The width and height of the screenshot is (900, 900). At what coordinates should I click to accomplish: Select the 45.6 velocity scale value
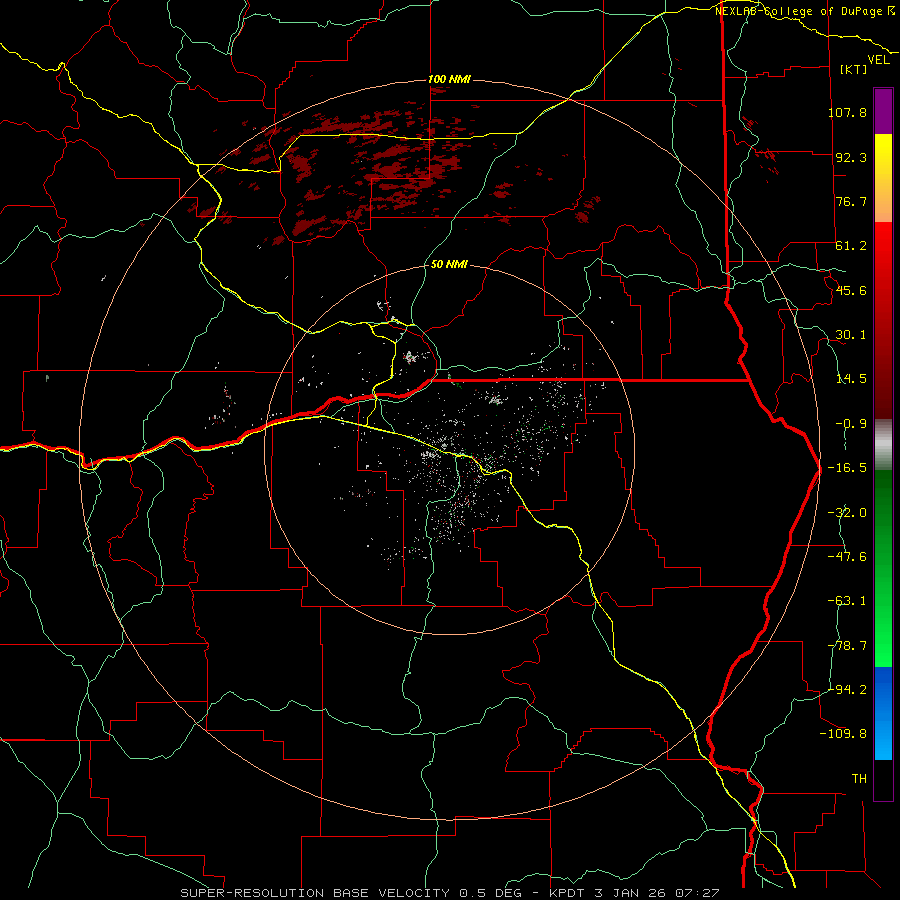click(x=851, y=290)
